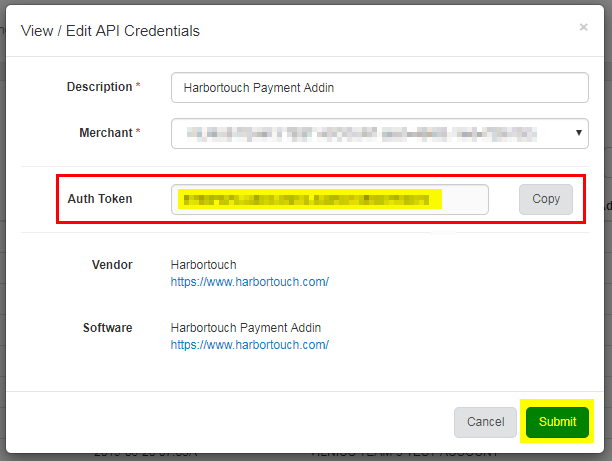This screenshot has width=612, height=461.
Task: Close the API Credentials dialog with X
Action: click(583, 28)
